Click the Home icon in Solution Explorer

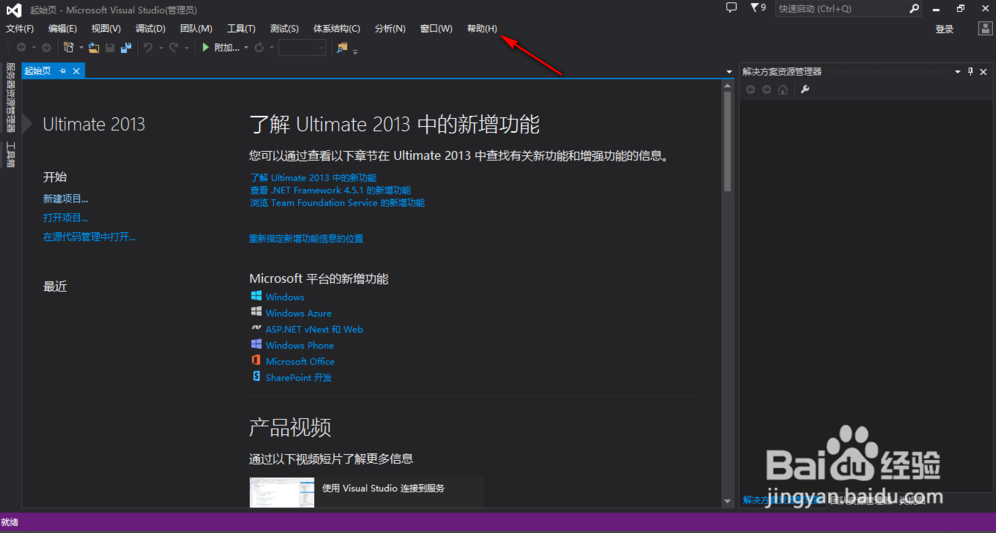coord(783,90)
